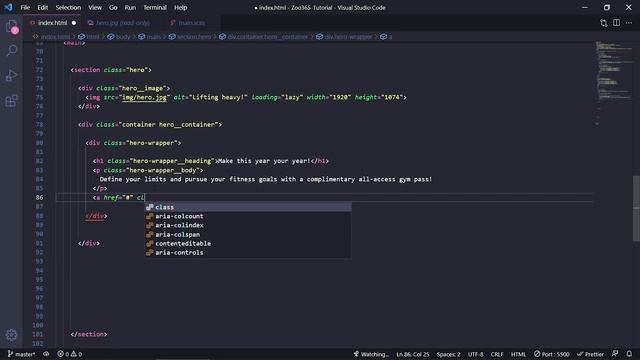Click the Prettier status item
Image resolution: width=640 pixels, height=360 pixels.
pos(590,354)
